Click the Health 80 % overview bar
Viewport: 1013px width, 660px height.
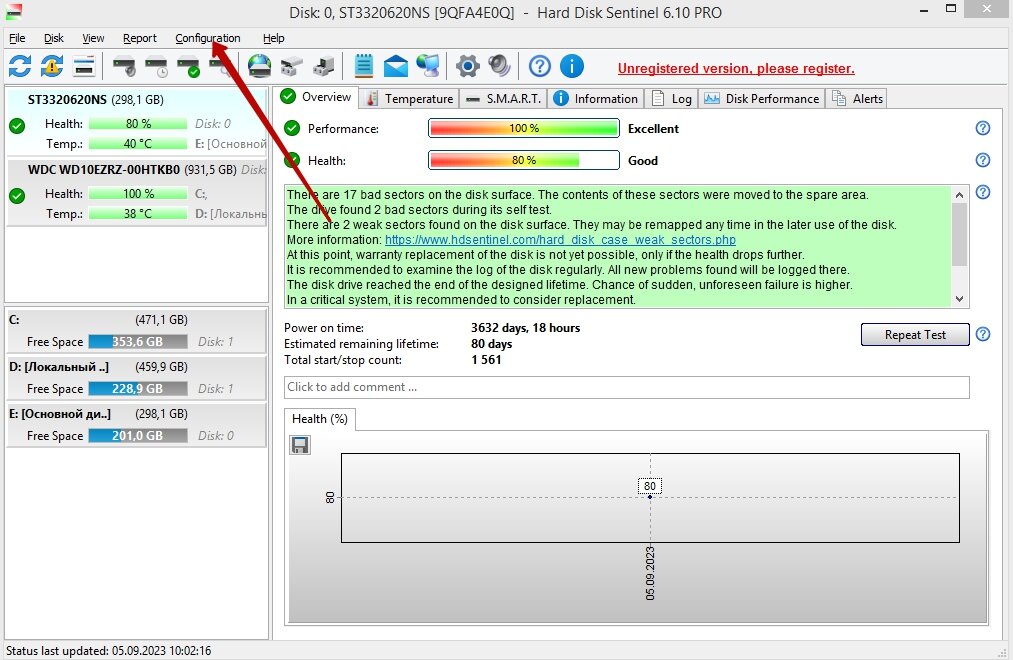click(524, 160)
